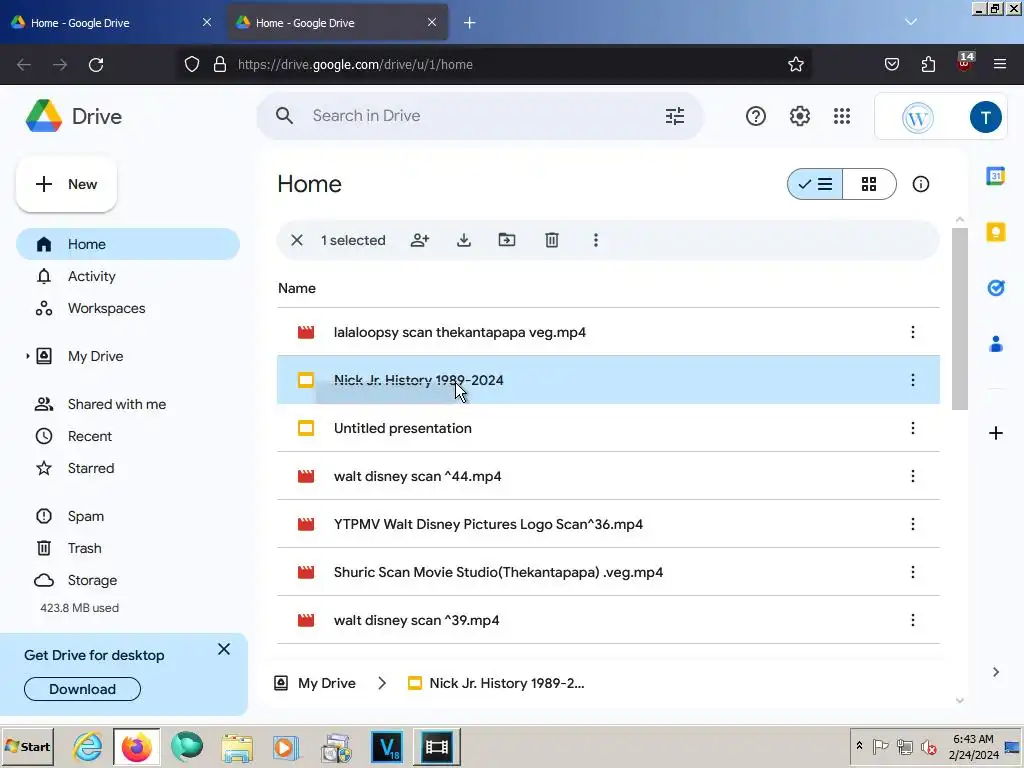The width and height of the screenshot is (1024, 768).
Task: Open Trash in sidebar
Action: (x=128, y=548)
